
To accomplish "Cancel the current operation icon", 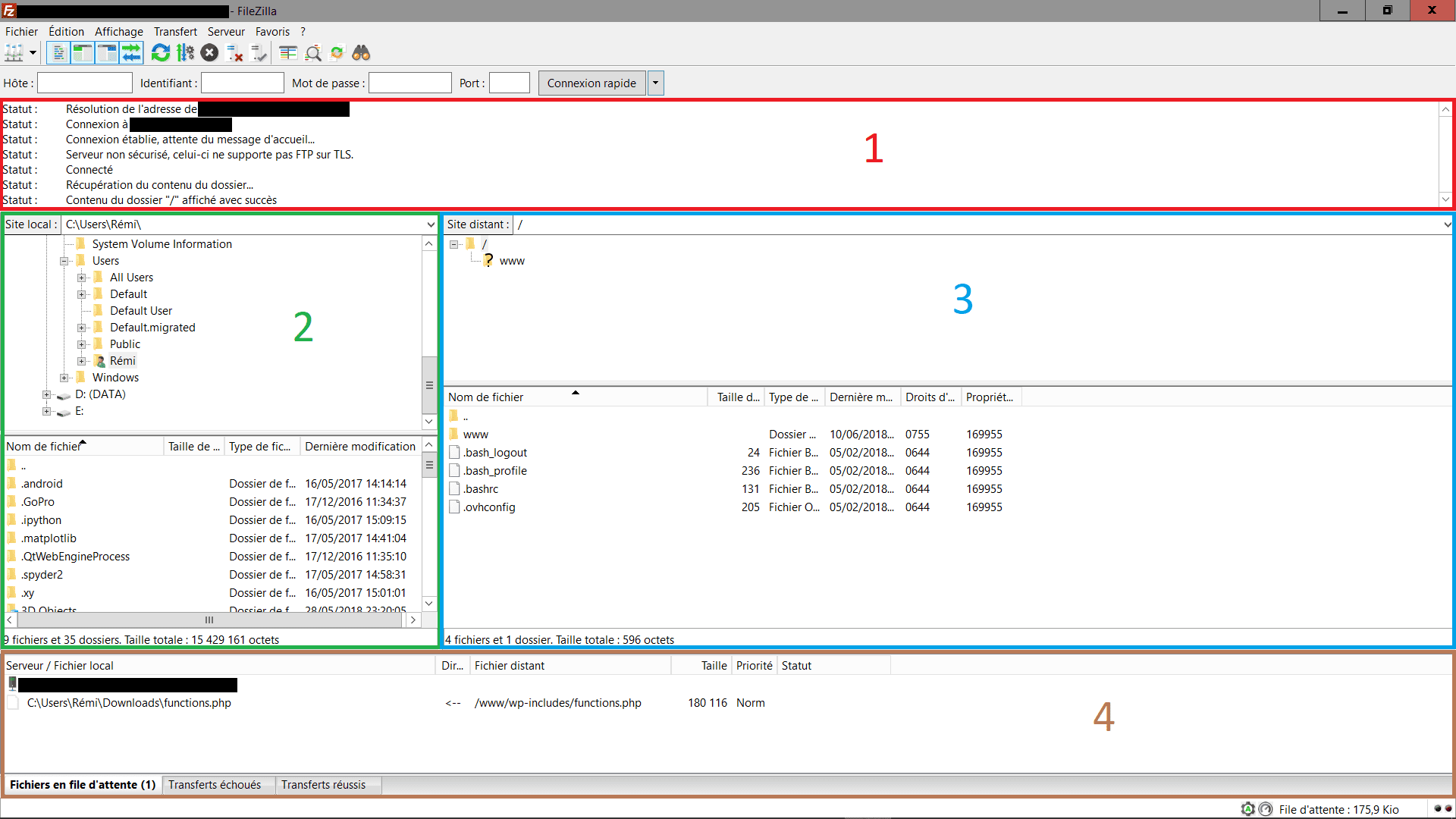I will pos(210,53).
